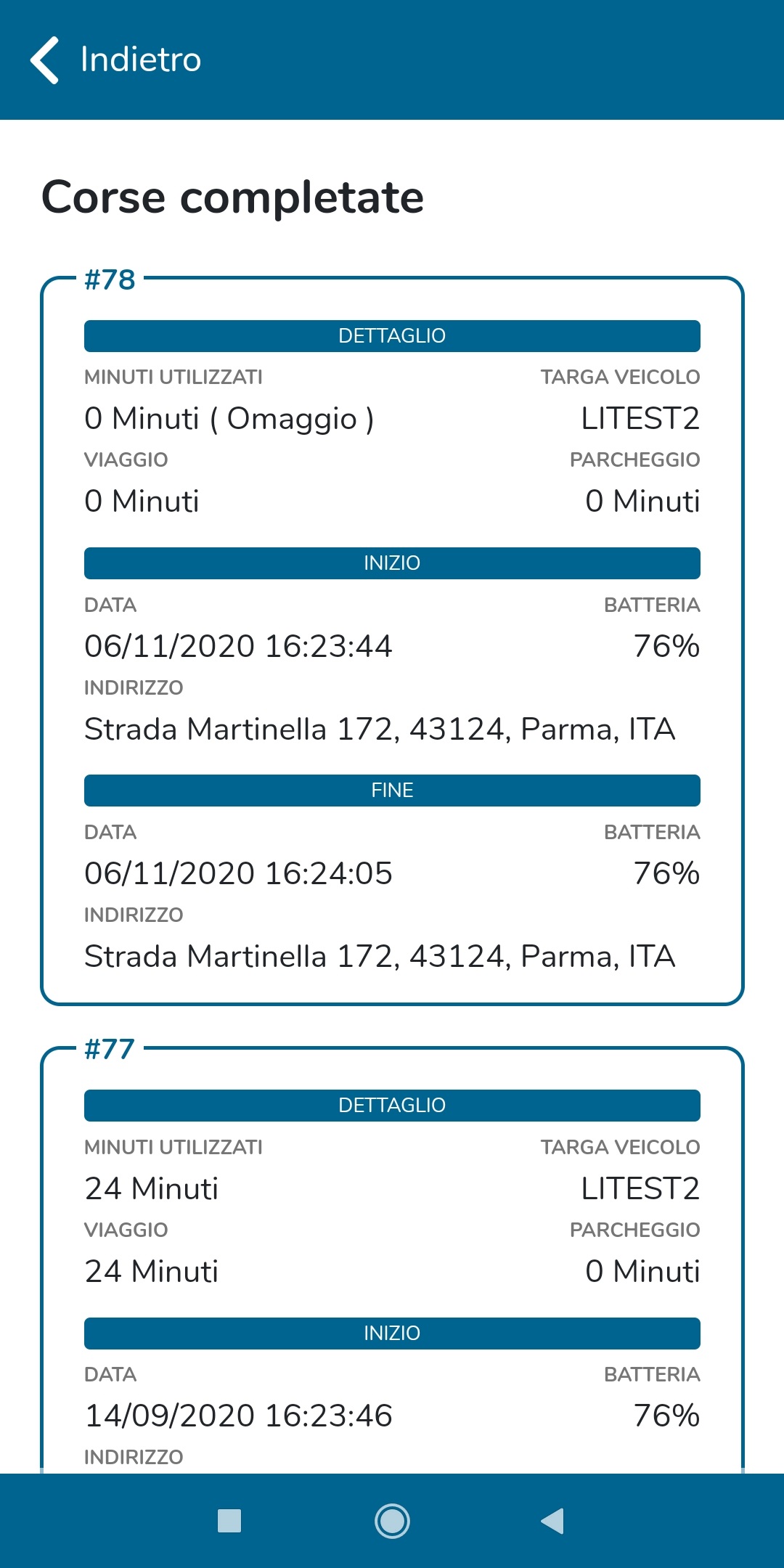Tap the start date 06/11/2020 16:23:44
This screenshot has height=1568, width=784.
pos(238,646)
